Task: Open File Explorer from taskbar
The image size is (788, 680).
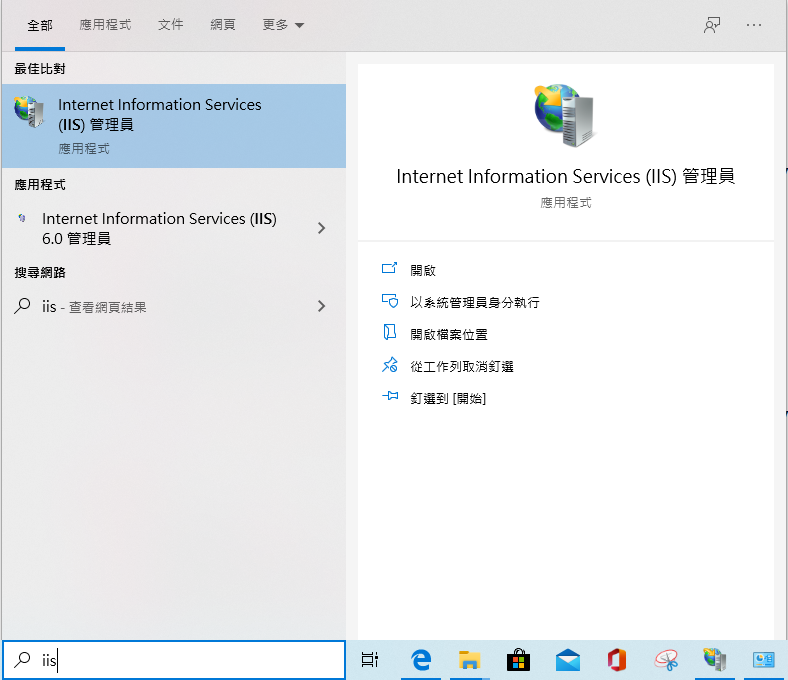Action: click(x=469, y=659)
